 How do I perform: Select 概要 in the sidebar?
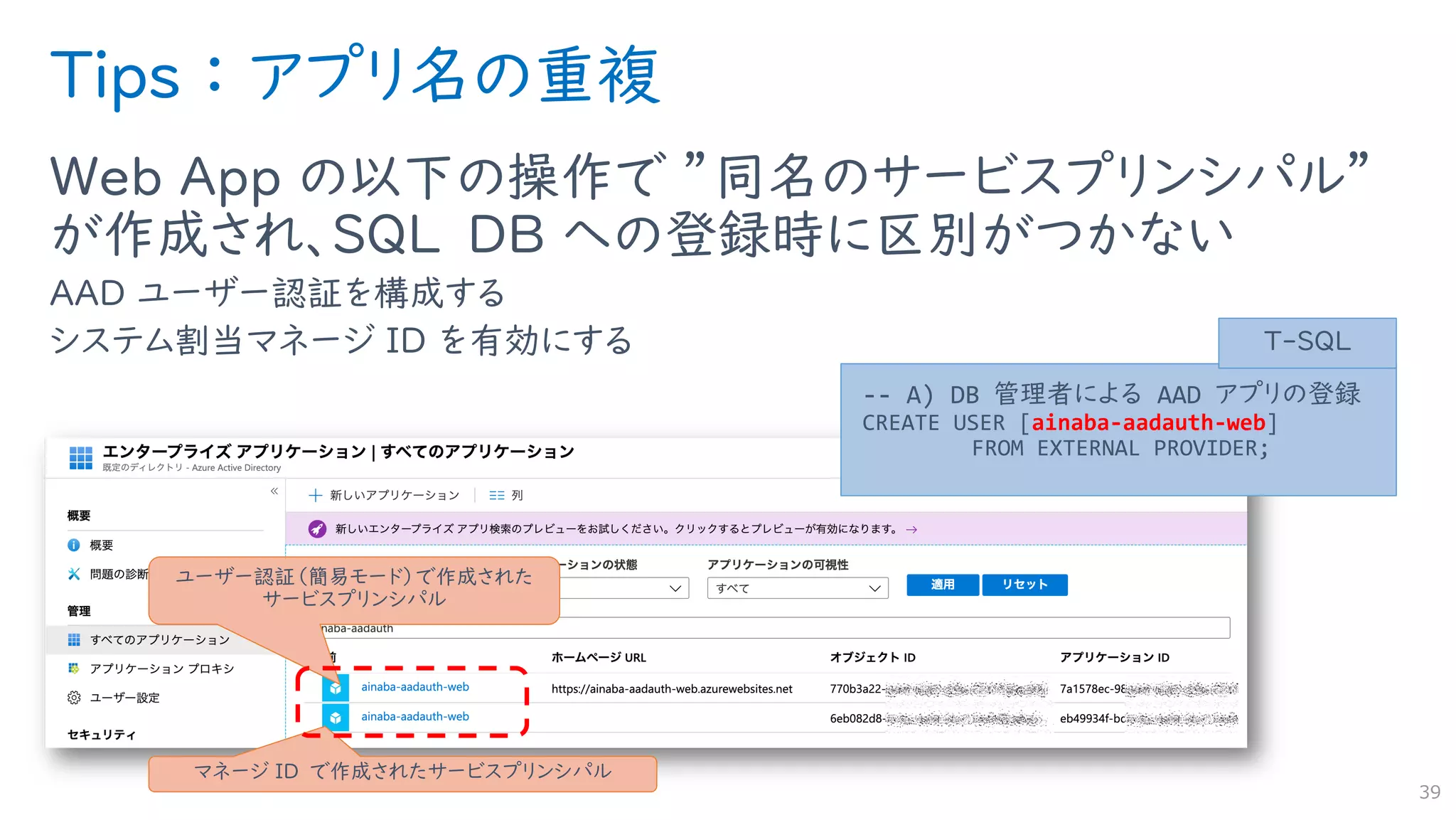pos(101,545)
